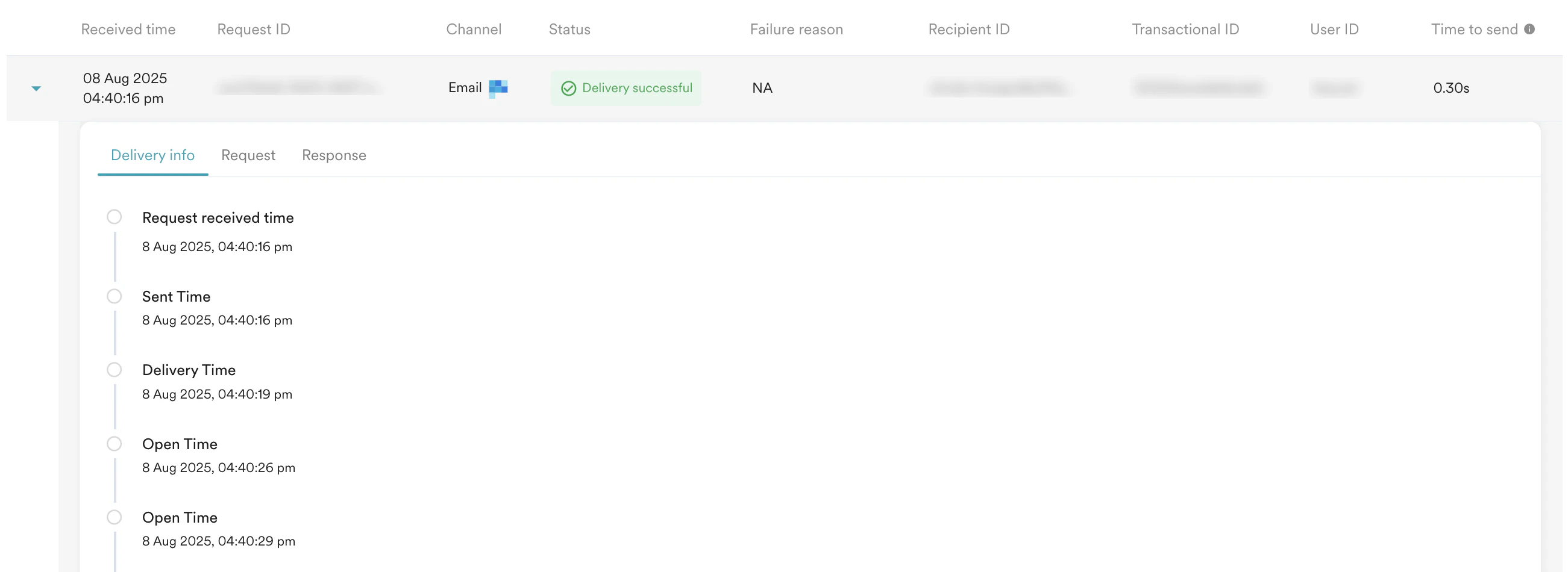Image resolution: width=1568 pixels, height=572 pixels.
Task: Click the circle marker beside Request received time
Action: pyautogui.click(x=114, y=216)
